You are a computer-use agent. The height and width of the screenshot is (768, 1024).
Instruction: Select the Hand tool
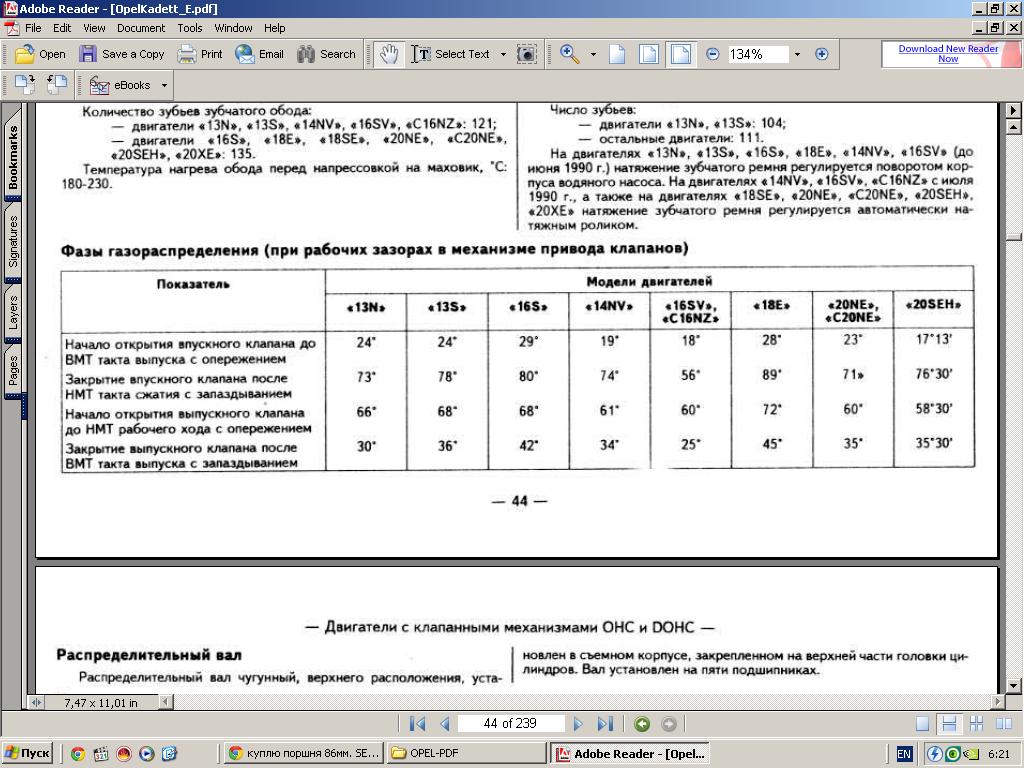pos(388,54)
